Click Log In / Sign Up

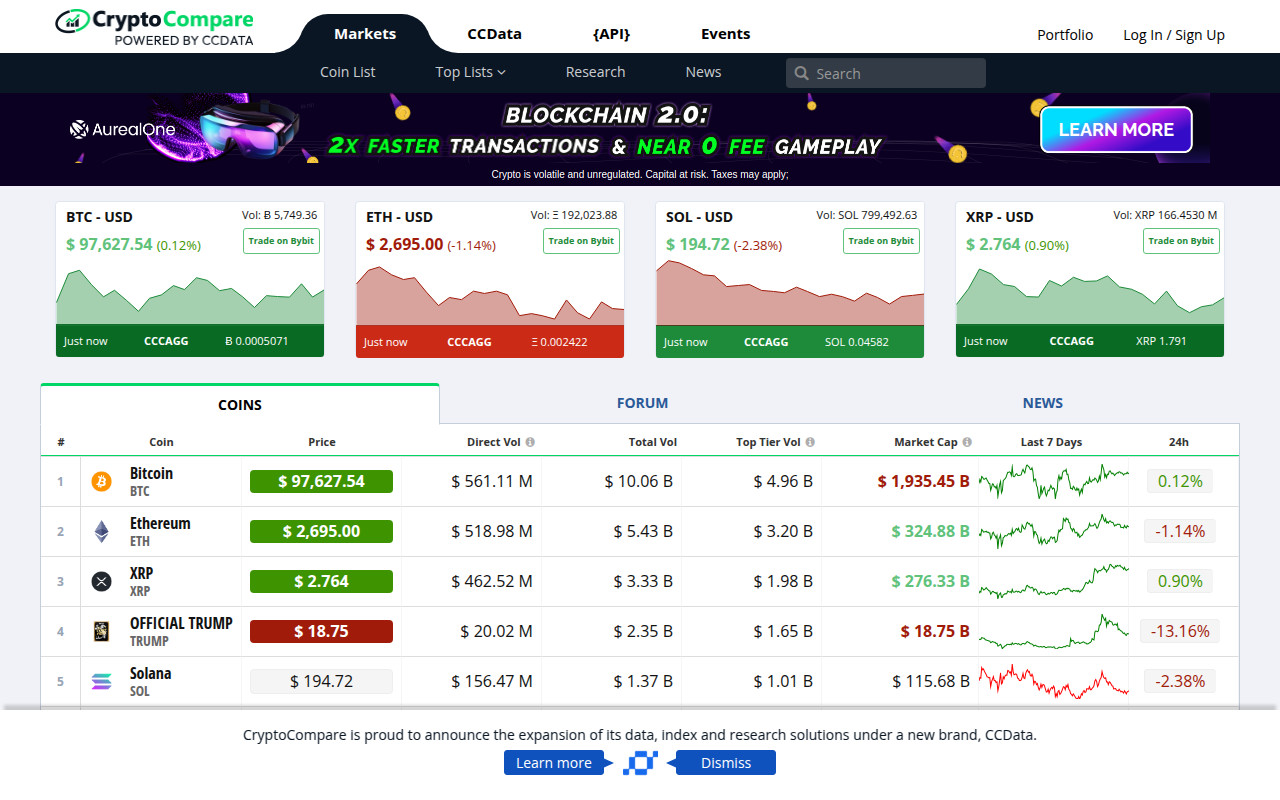(1174, 35)
